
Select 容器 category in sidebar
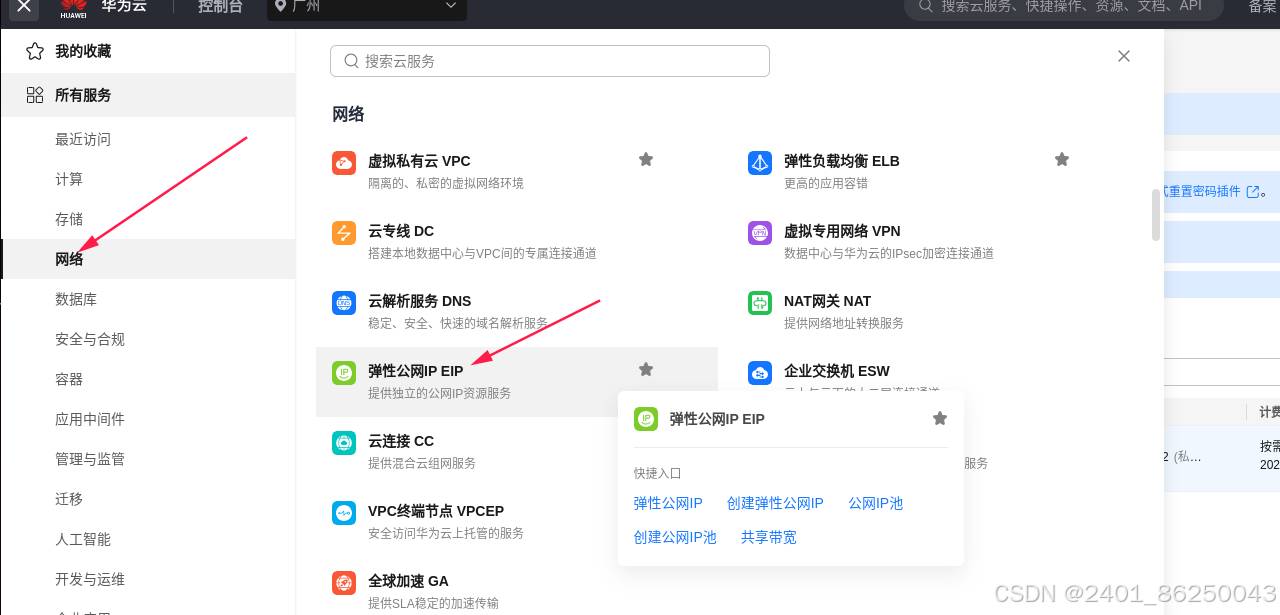[69, 379]
